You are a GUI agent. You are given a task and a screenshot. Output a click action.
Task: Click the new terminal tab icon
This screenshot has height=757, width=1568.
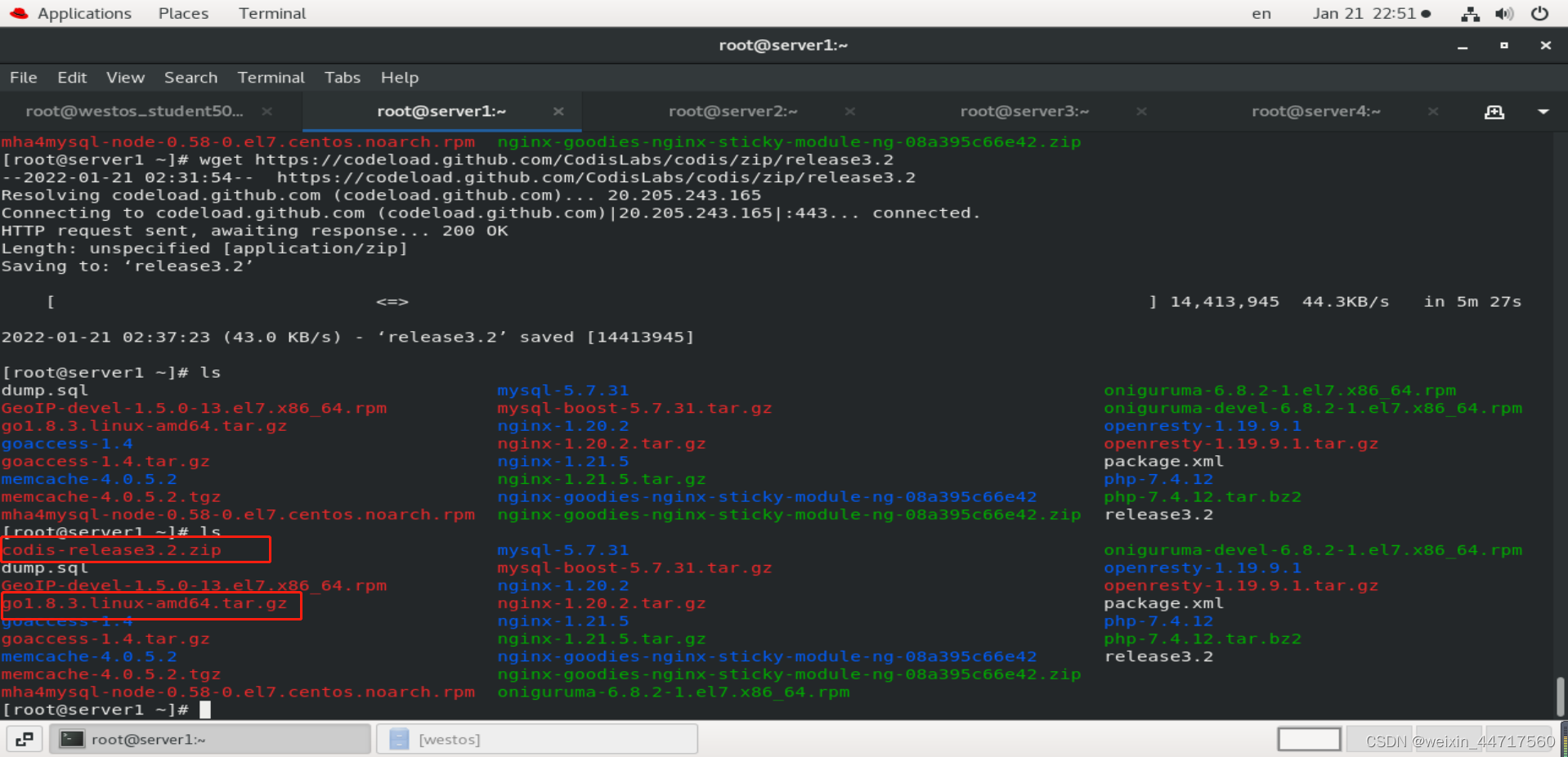click(x=1494, y=112)
